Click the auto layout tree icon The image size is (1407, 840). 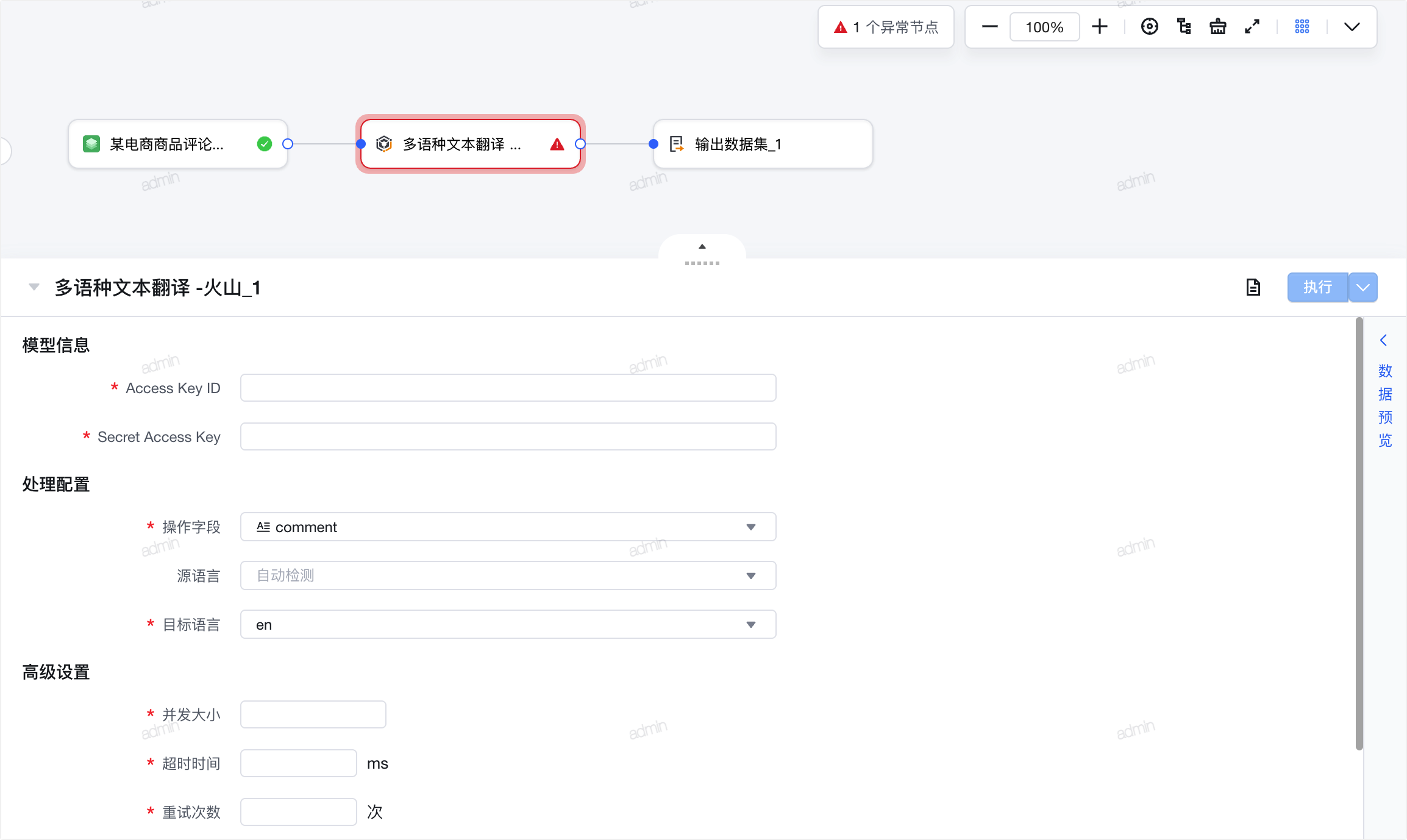(1184, 27)
